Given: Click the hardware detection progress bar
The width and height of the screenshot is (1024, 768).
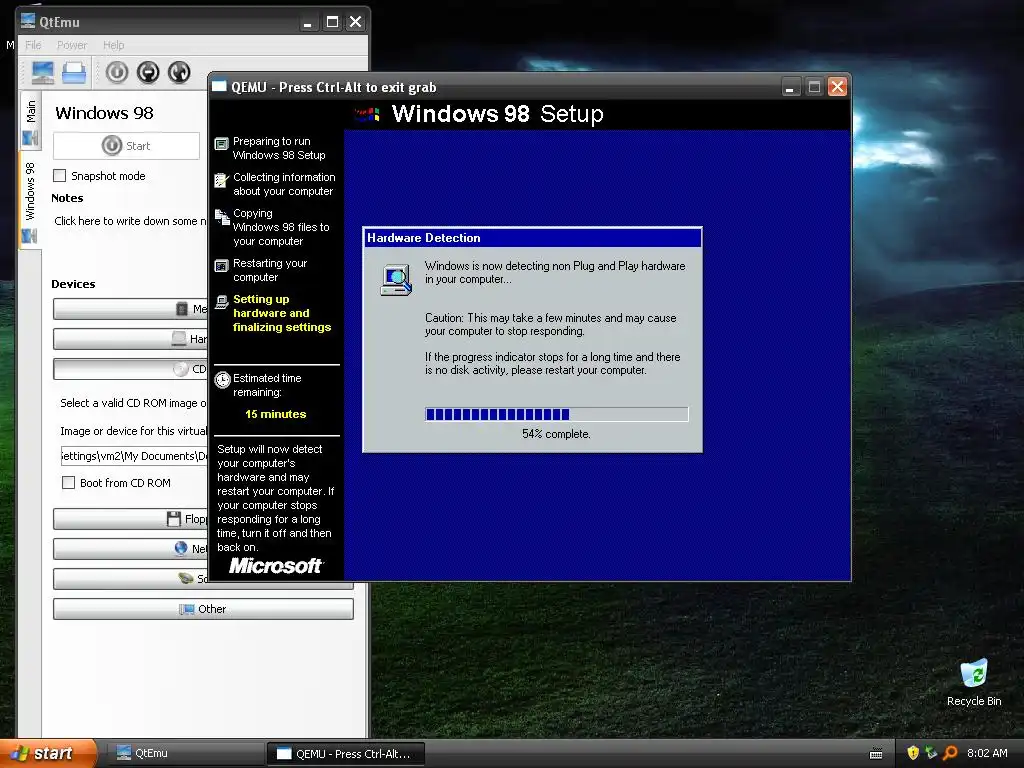Looking at the screenshot, I should pos(556,414).
